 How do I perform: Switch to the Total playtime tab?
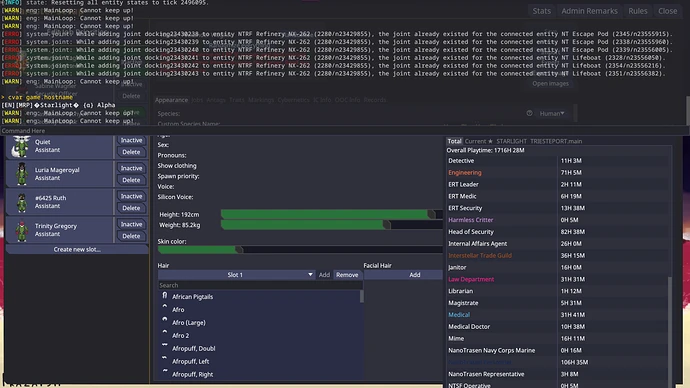coord(454,141)
